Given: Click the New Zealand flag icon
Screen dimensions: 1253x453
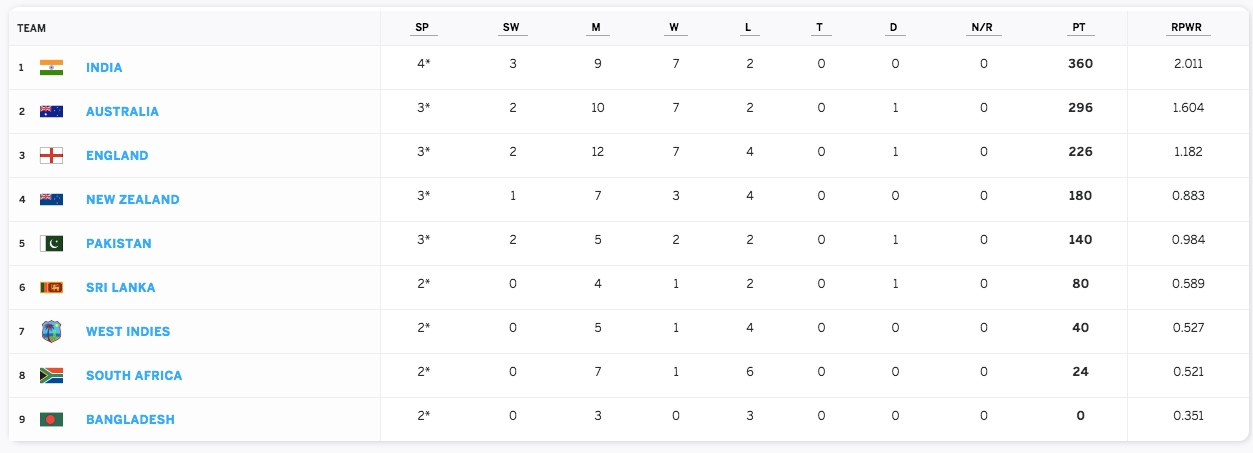Looking at the screenshot, I should click(x=51, y=199).
